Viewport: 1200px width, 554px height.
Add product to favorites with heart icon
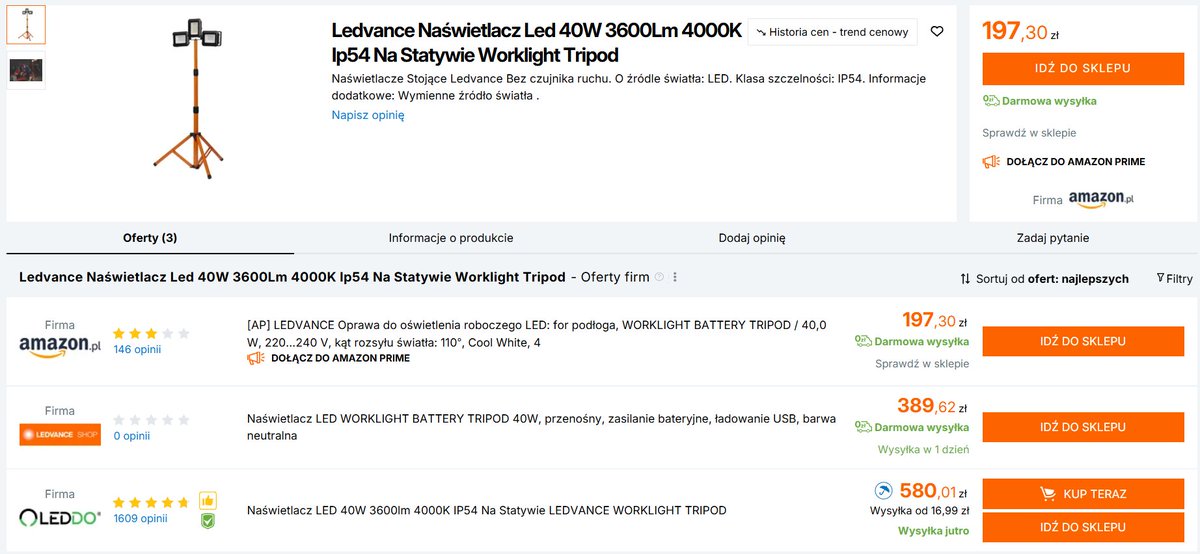tap(937, 32)
